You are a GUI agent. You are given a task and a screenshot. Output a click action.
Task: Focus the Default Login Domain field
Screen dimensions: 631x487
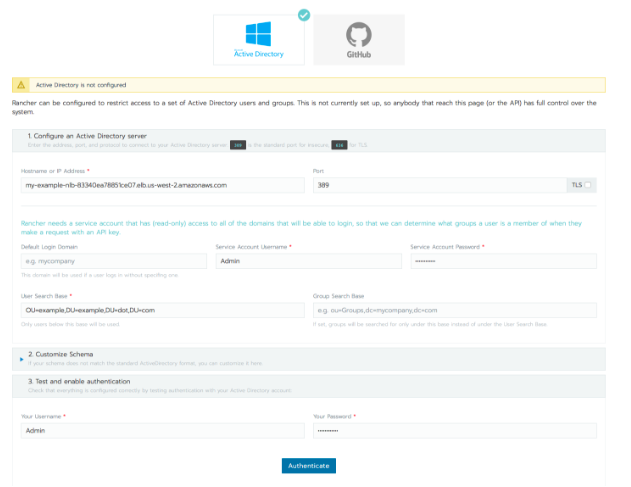[x=112, y=261]
